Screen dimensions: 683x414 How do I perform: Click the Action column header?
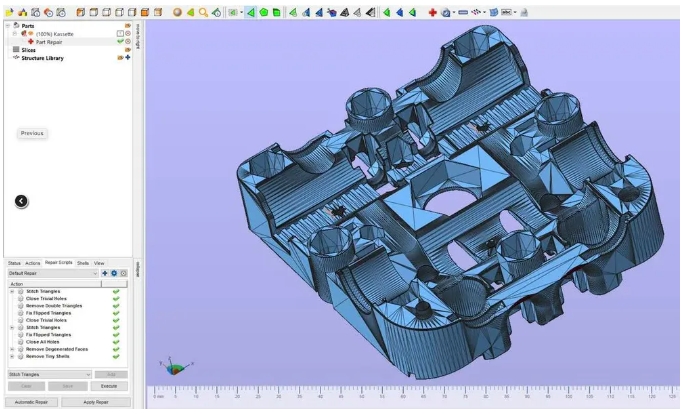54,284
